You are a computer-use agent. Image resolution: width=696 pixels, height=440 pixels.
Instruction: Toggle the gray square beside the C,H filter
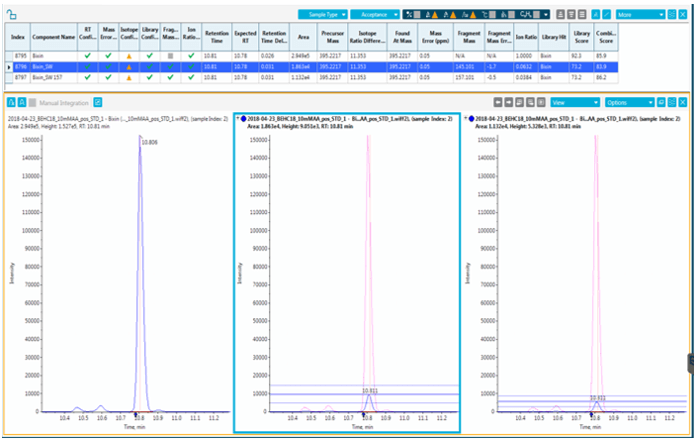[536, 15]
